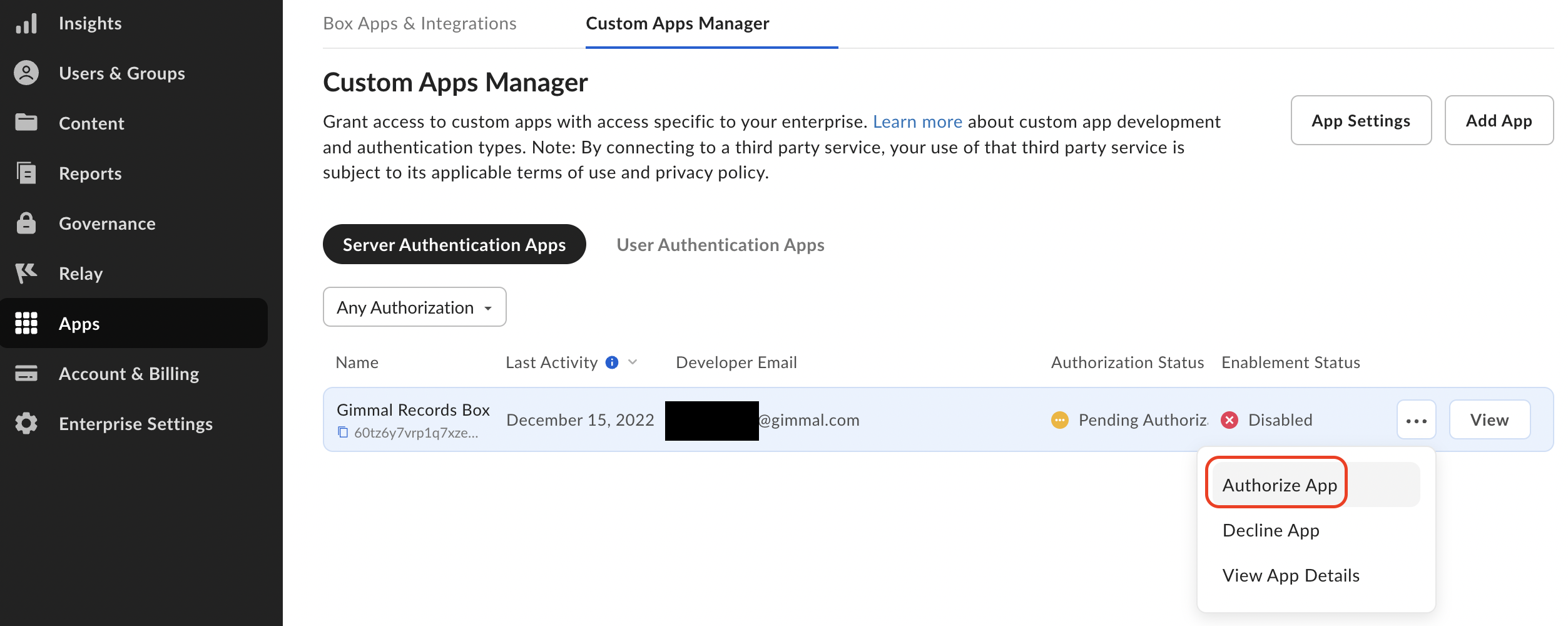Select Decline App menu option

click(x=1271, y=530)
